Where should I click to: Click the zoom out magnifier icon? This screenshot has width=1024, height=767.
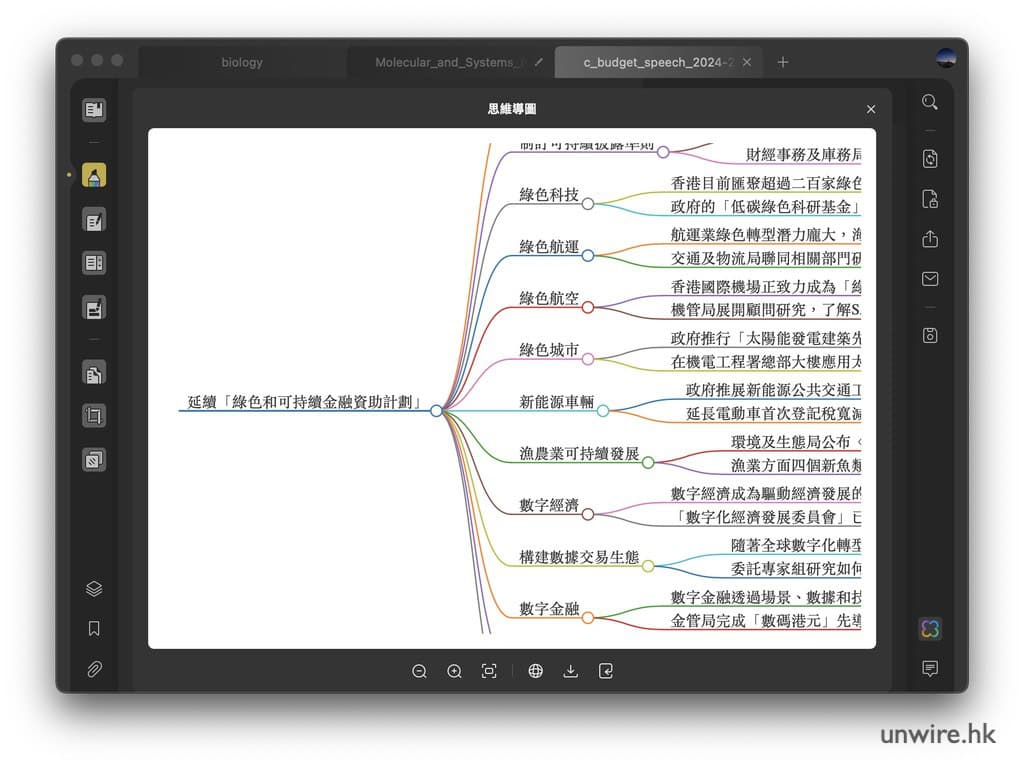[419, 672]
